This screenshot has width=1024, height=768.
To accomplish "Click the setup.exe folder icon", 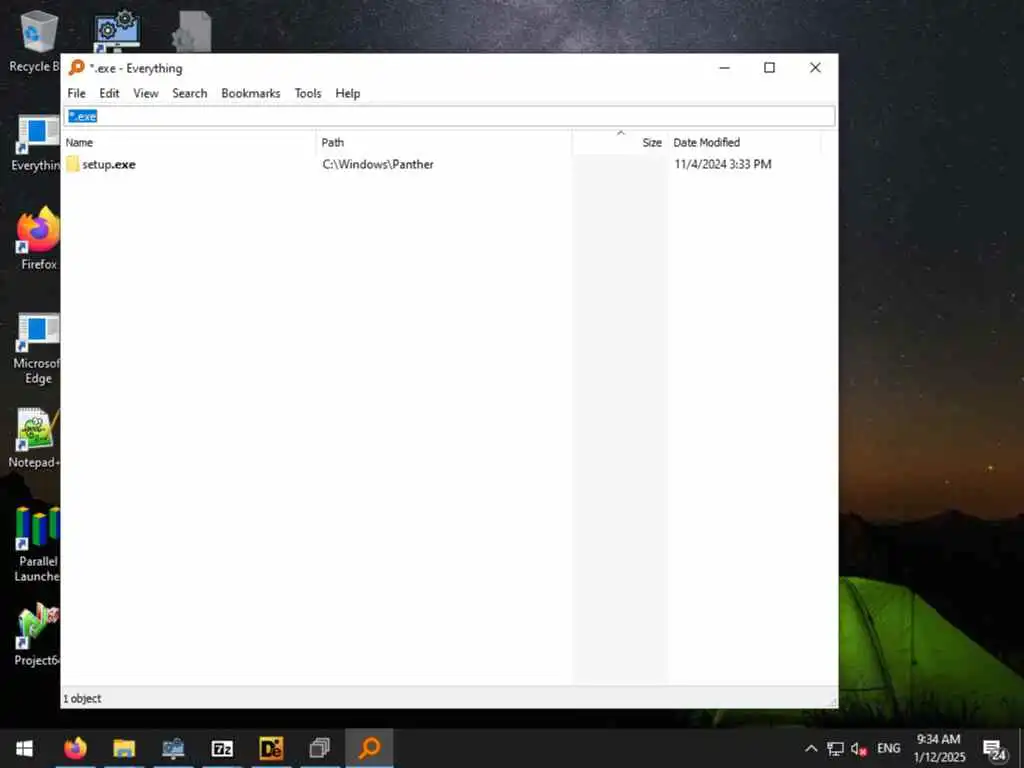I will pyautogui.click(x=72, y=164).
